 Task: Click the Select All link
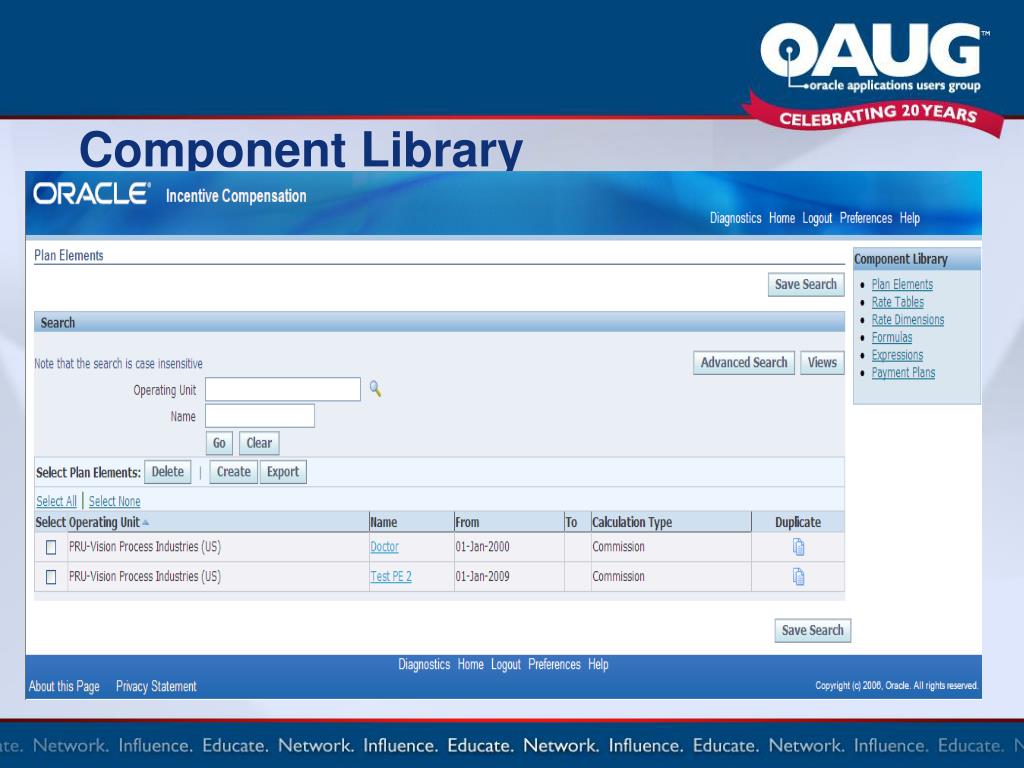[56, 502]
